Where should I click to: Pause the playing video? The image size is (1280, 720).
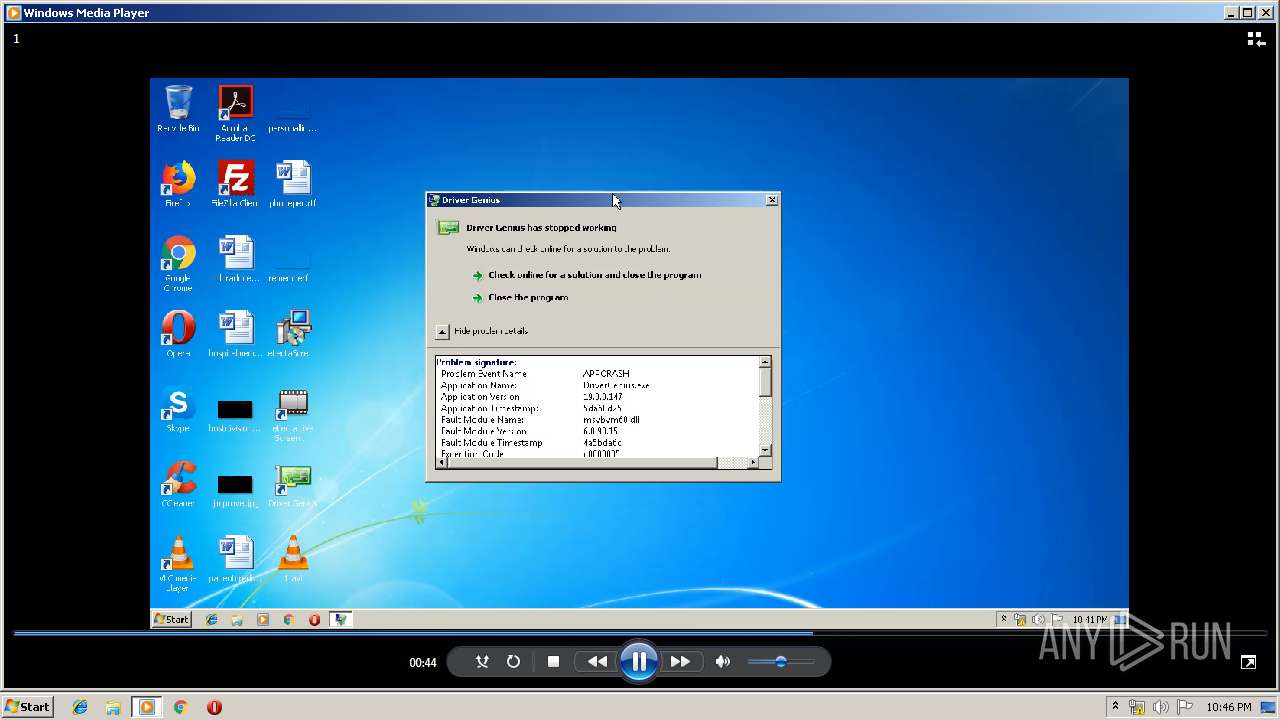click(x=639, y=662)
